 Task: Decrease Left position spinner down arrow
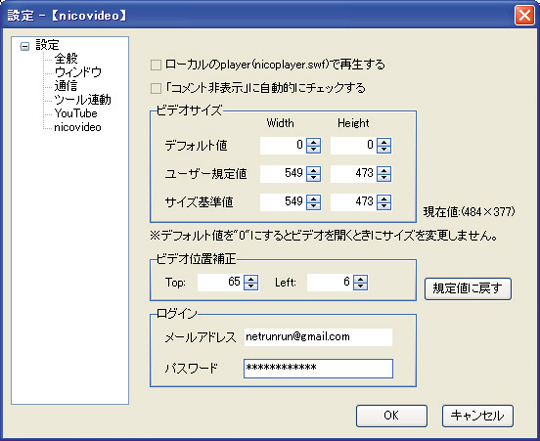pyautogui.click(x=360, y=286)
